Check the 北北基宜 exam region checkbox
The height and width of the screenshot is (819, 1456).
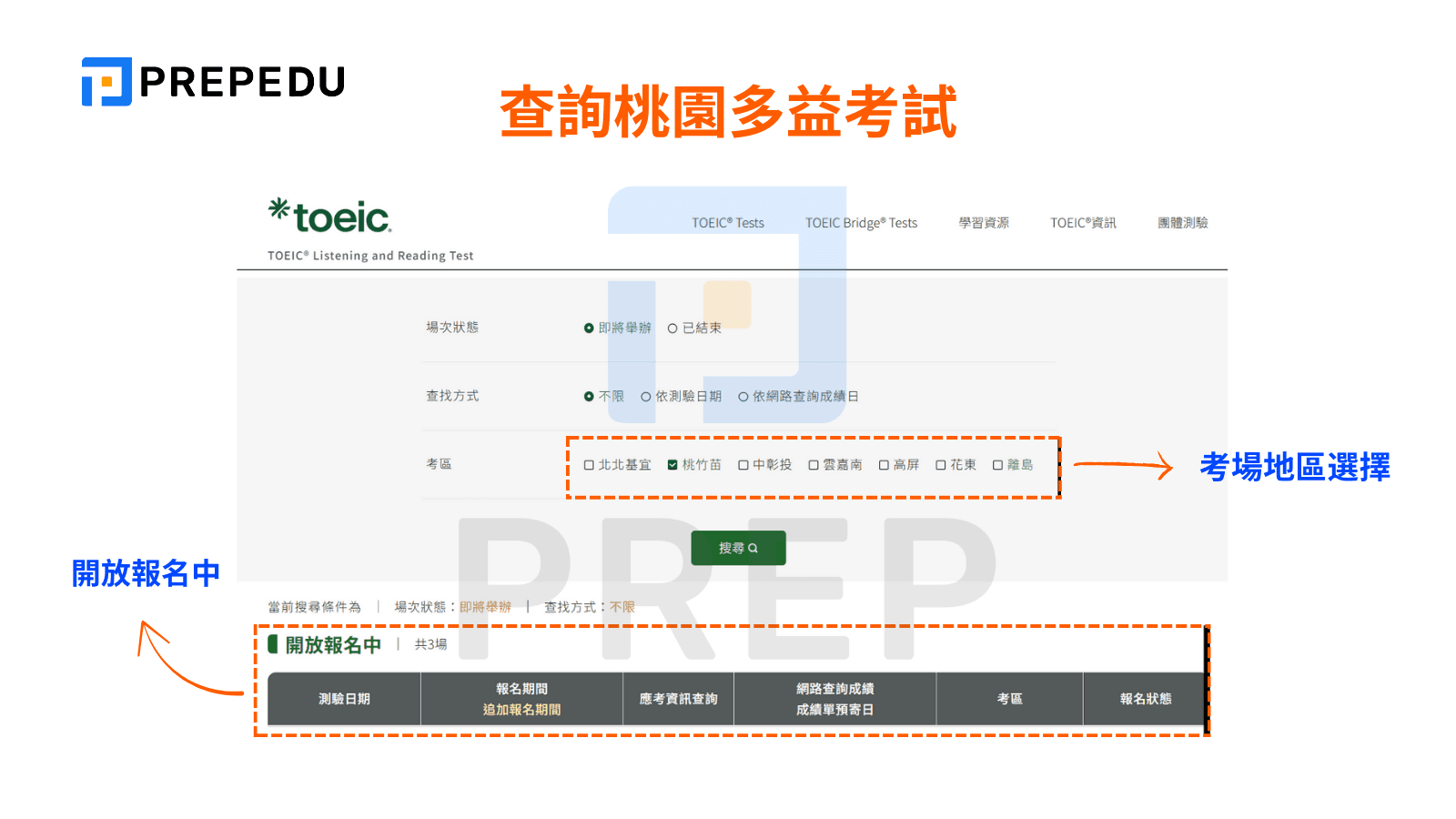point(589,464)
